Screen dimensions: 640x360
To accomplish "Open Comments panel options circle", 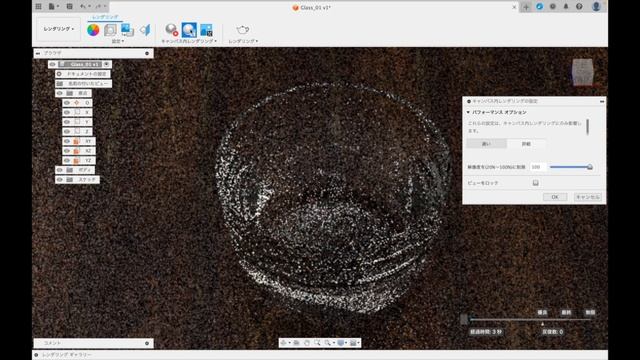I will pos(147,343).
